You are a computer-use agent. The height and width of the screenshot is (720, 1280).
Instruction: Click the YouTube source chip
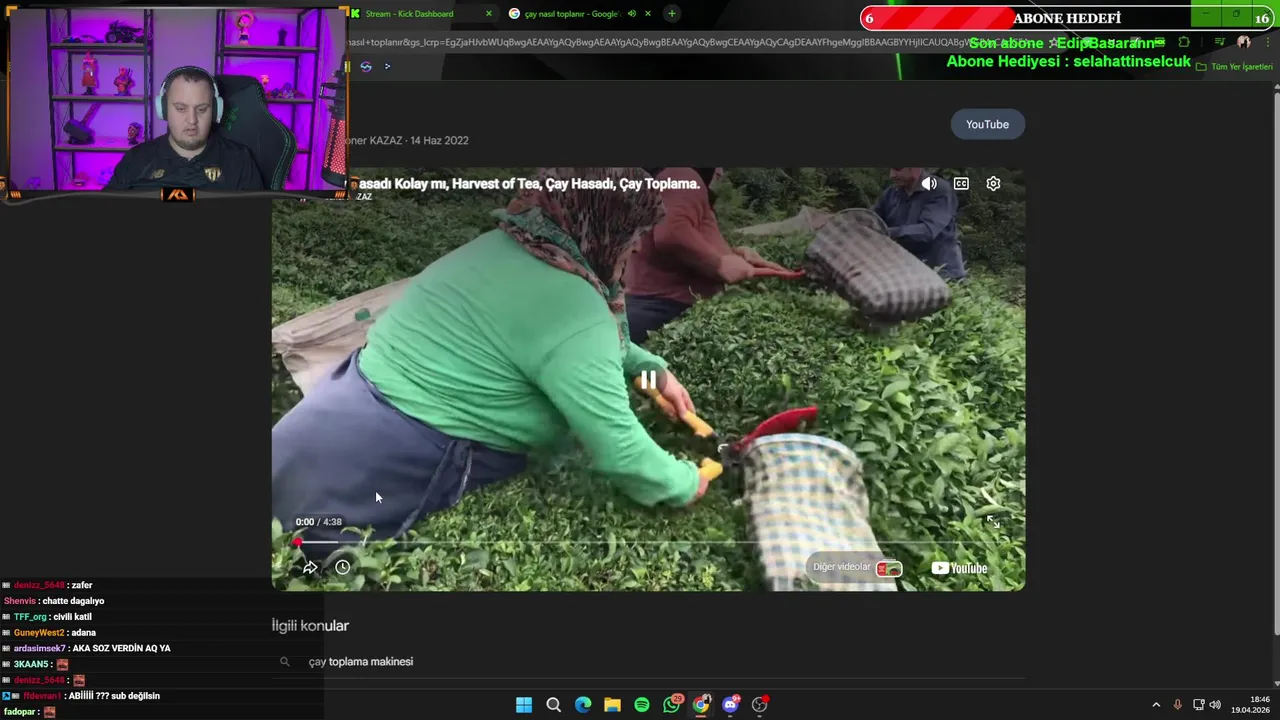pyautogui.click(x=987, y=124)
